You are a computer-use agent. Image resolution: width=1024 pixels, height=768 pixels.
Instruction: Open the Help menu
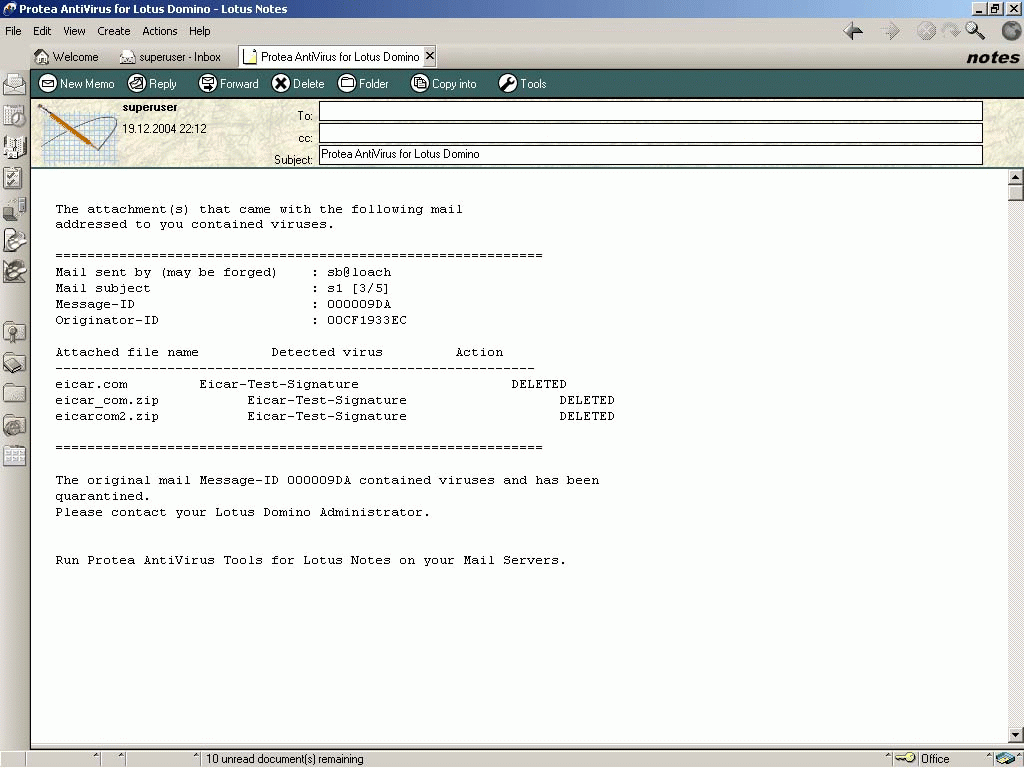tap(199, 31)
